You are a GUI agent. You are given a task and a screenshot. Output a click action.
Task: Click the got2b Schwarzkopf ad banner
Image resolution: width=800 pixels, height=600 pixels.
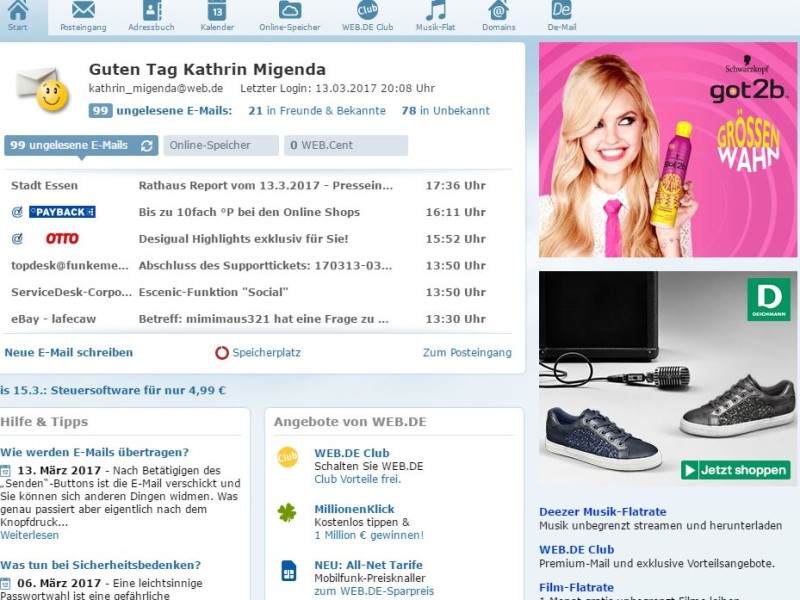(668, 149)
